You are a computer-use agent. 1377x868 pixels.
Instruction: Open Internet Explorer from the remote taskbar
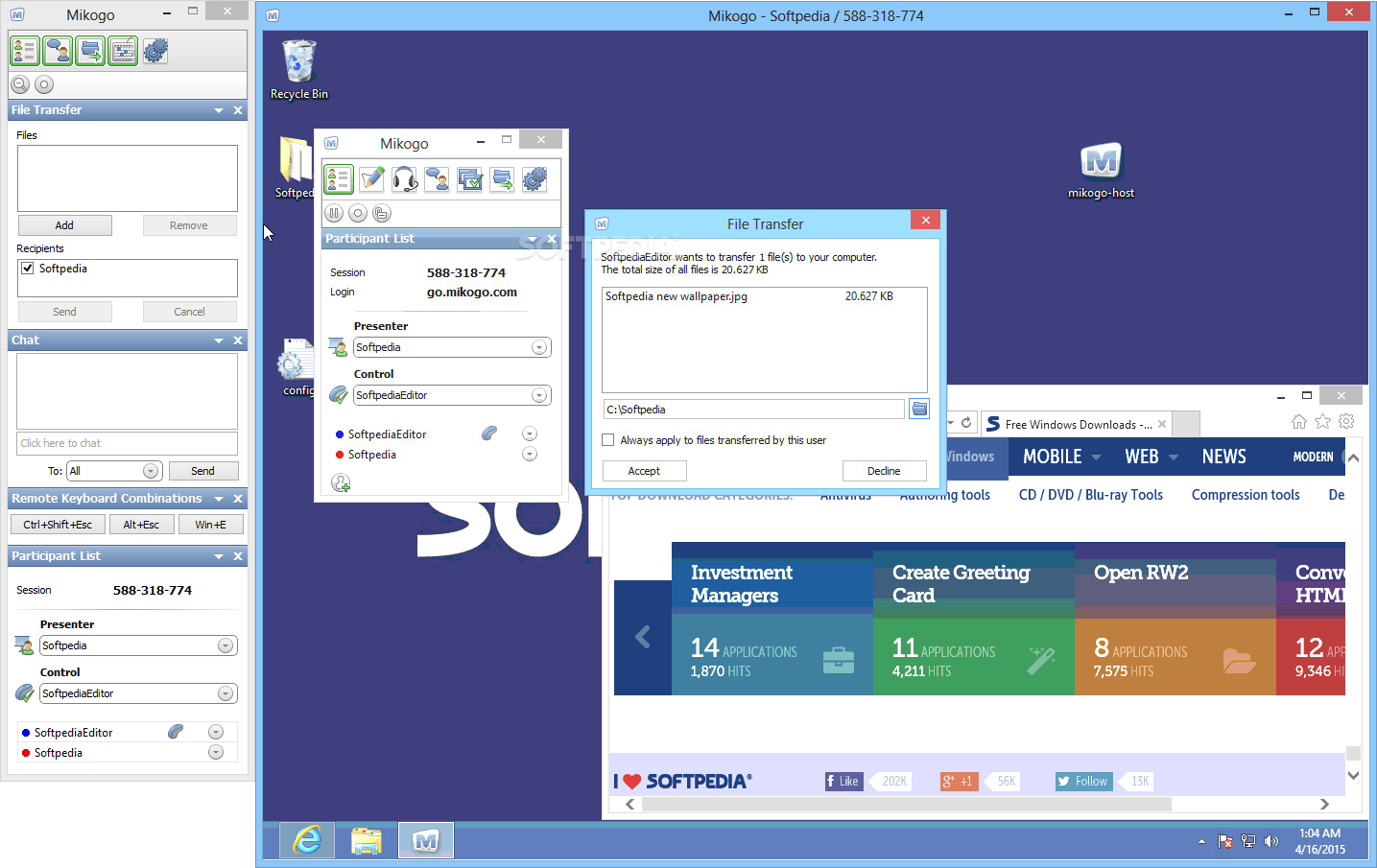[307, 841]
